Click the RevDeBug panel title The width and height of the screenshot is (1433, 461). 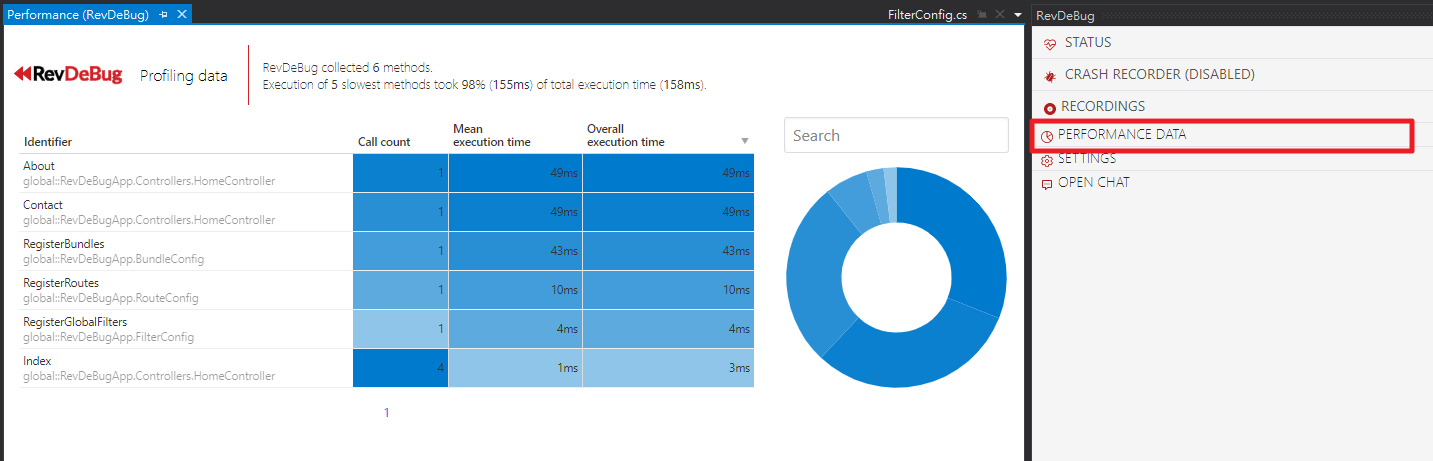point(1065,16)
